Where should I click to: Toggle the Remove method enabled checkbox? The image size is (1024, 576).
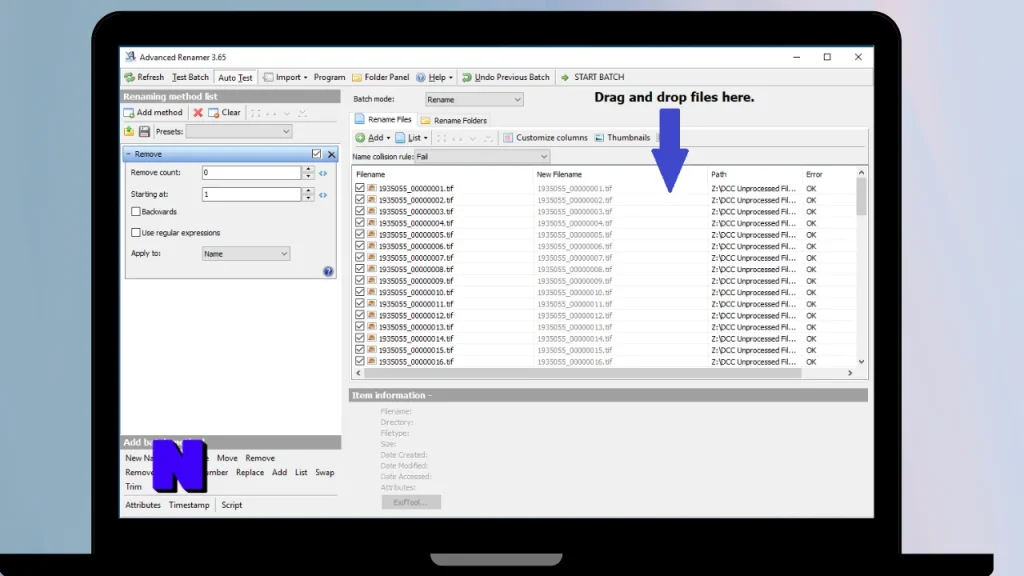317,154
